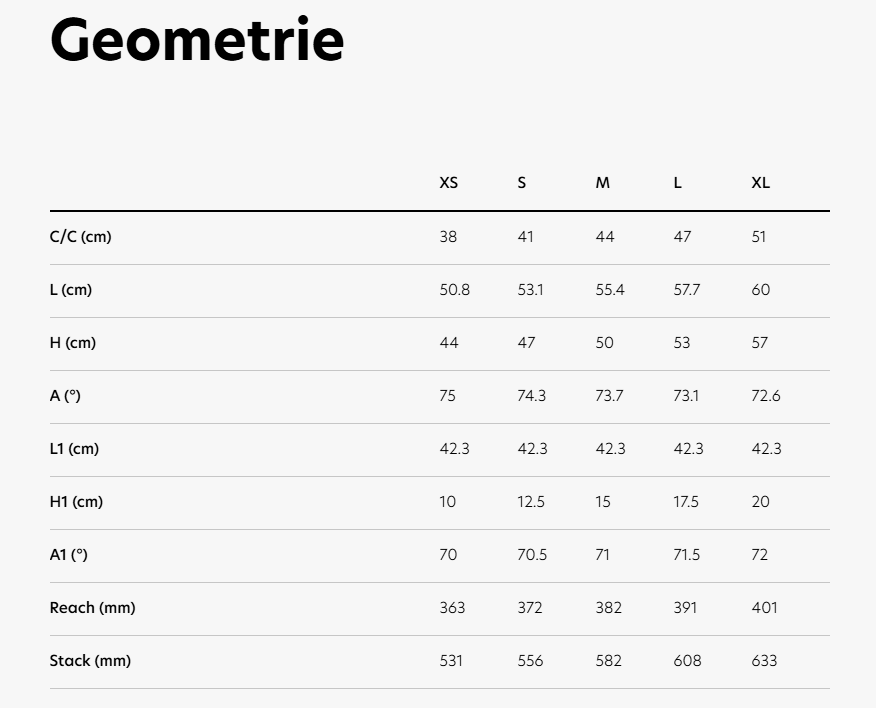Image resolution: width=876 pixels, height=708 pixels.
Task: Click the H1 (cm) row label
Action: [x=76, y=502]
